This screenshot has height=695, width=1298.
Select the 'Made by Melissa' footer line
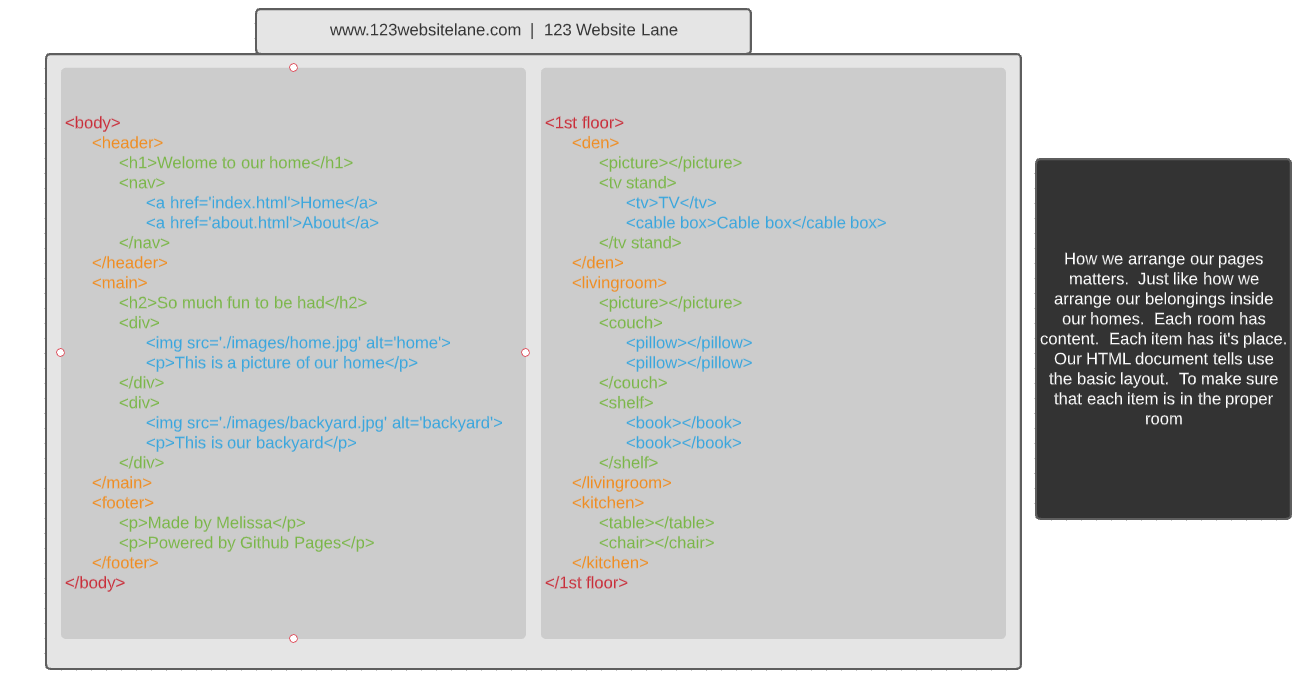(213, 522)
